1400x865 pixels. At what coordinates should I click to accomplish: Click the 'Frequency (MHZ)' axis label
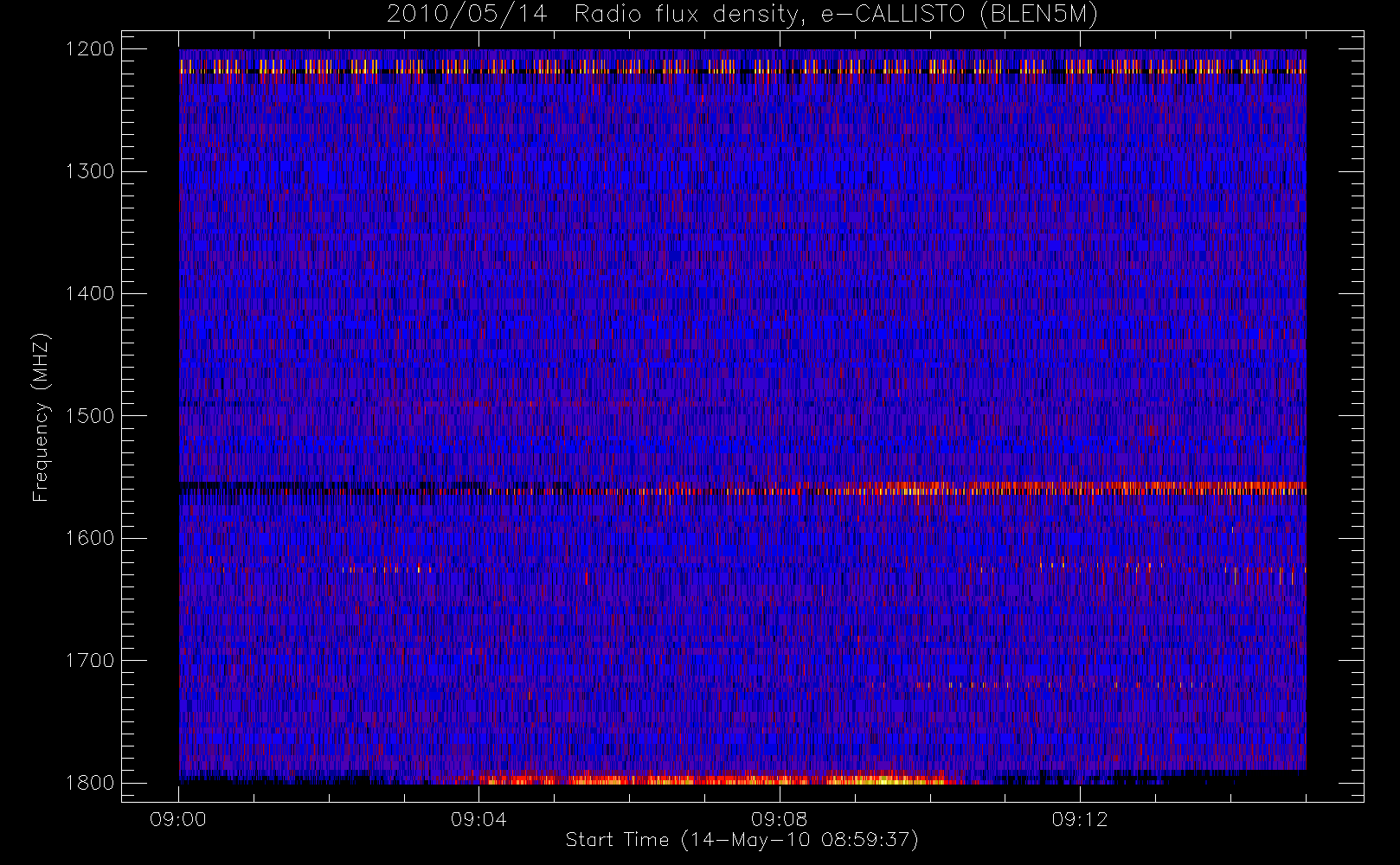pos(40,417)
